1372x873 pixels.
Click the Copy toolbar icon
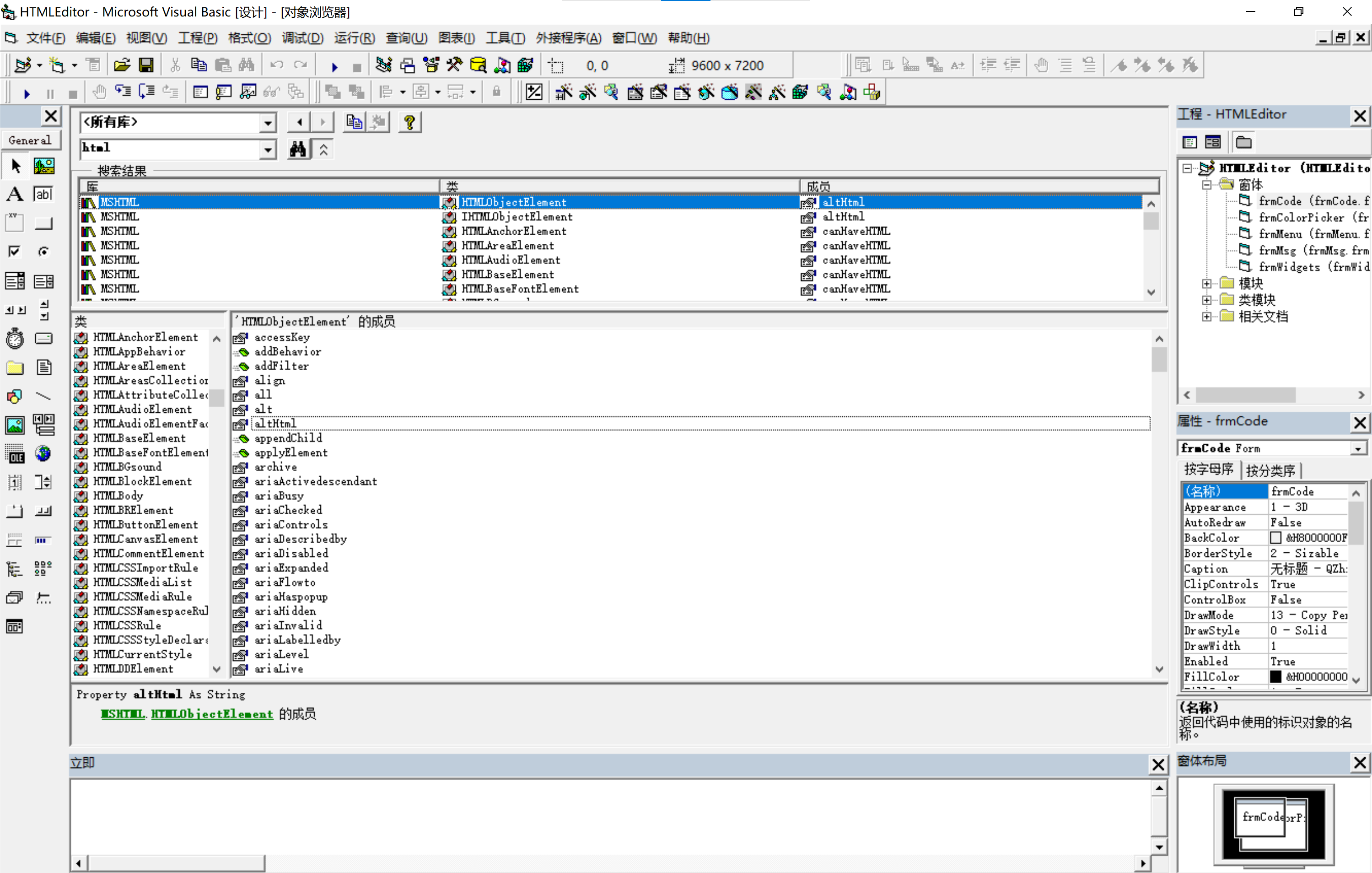tap(199, 65)
